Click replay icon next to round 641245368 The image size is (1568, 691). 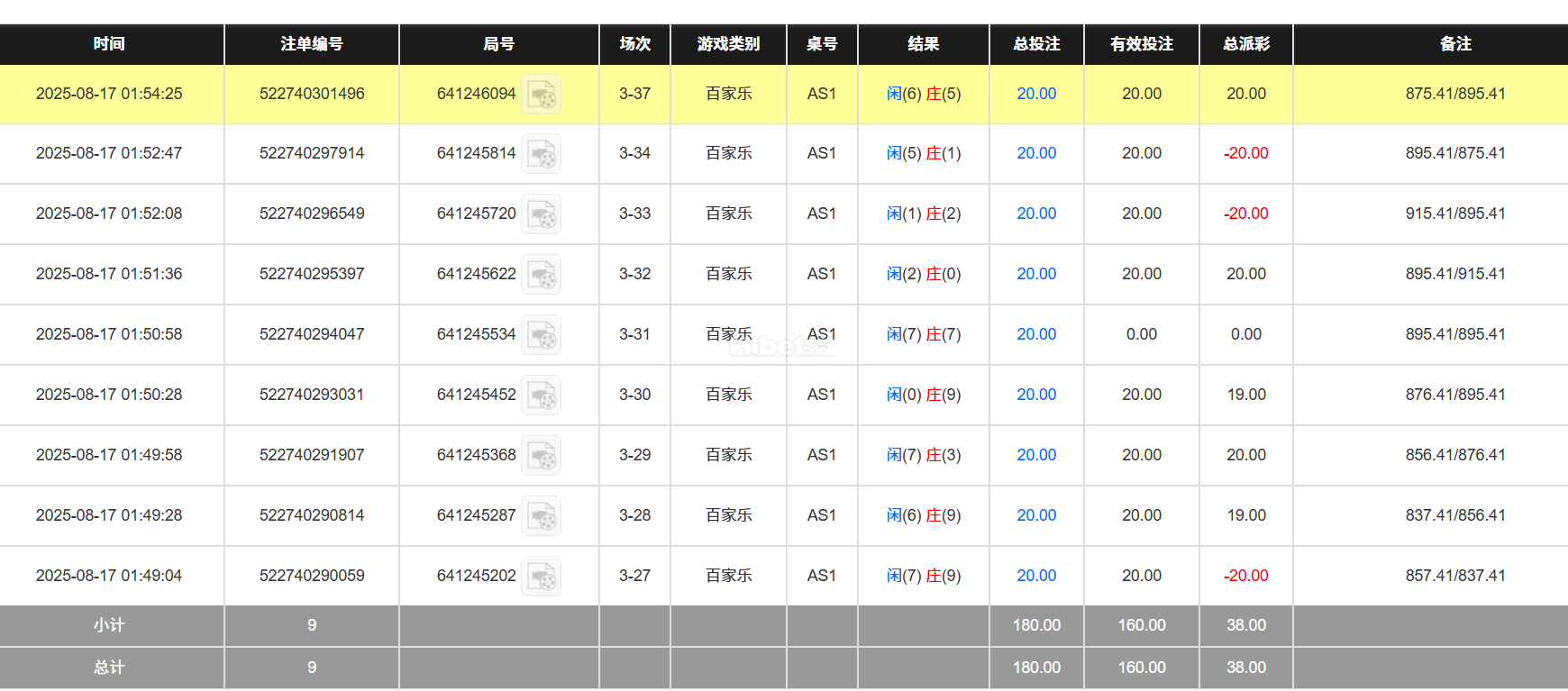click(x=542, y=456)
